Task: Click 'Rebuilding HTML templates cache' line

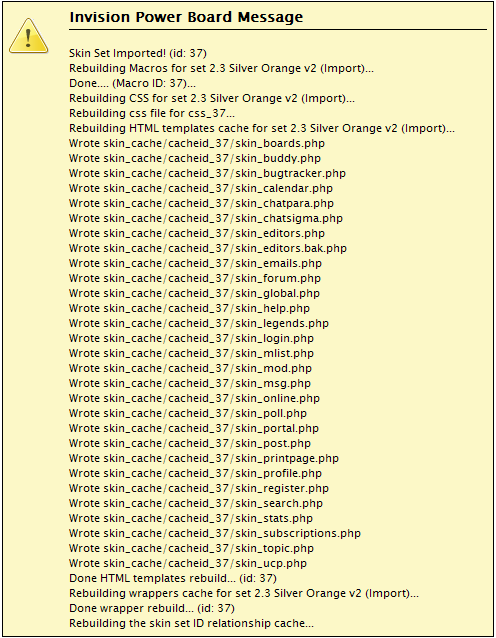Action: pyautogui.click(x=262, y=128)
